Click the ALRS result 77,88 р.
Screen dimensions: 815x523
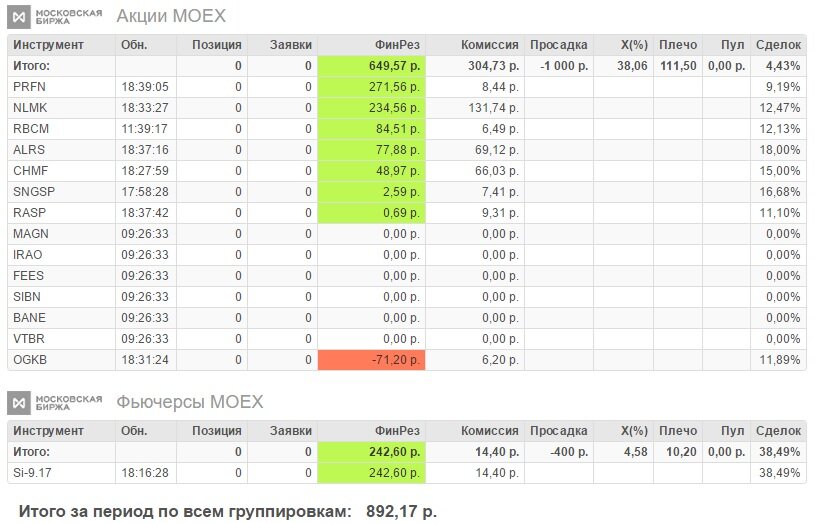(398, 150)
